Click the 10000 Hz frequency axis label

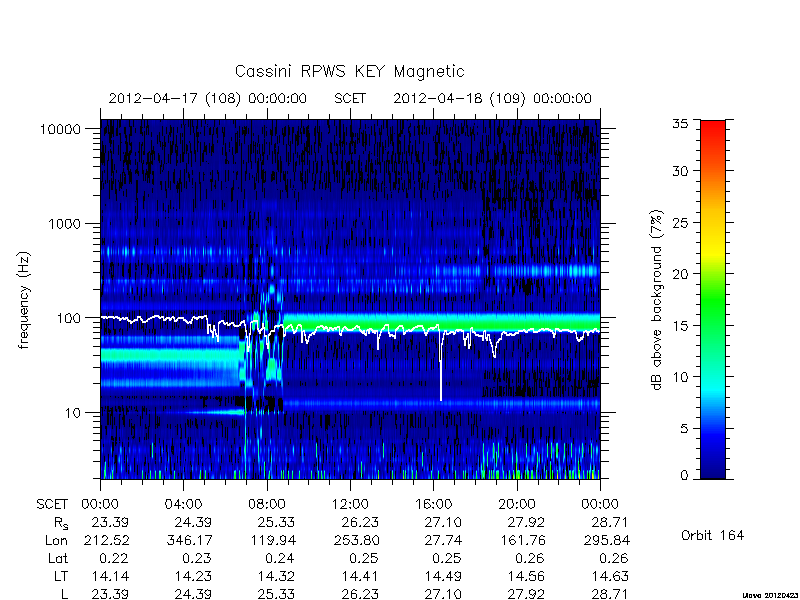[x=60, y=129]
